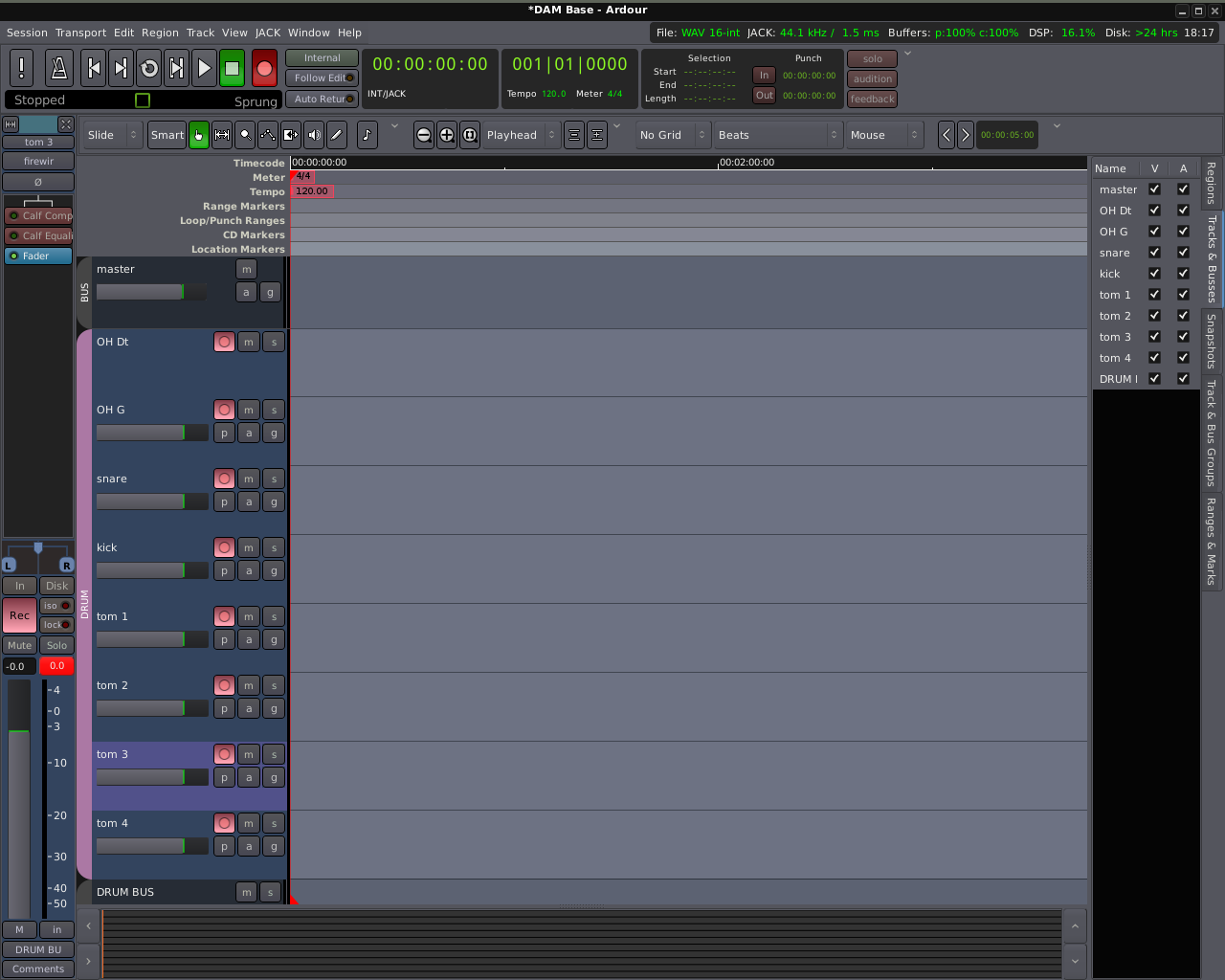1225x980 pixels.
Task: Toggle the Auto Return button
Action: point(322,100)
